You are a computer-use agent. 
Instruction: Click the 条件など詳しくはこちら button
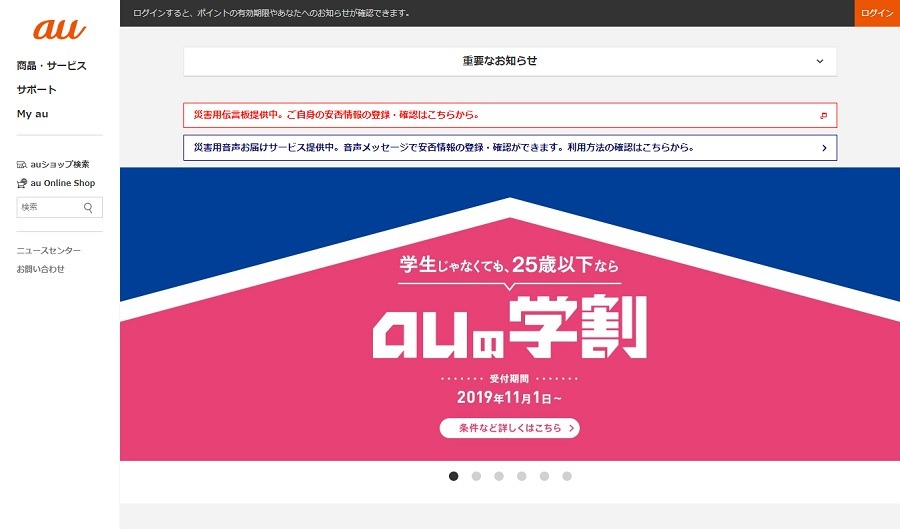[510, 428]
